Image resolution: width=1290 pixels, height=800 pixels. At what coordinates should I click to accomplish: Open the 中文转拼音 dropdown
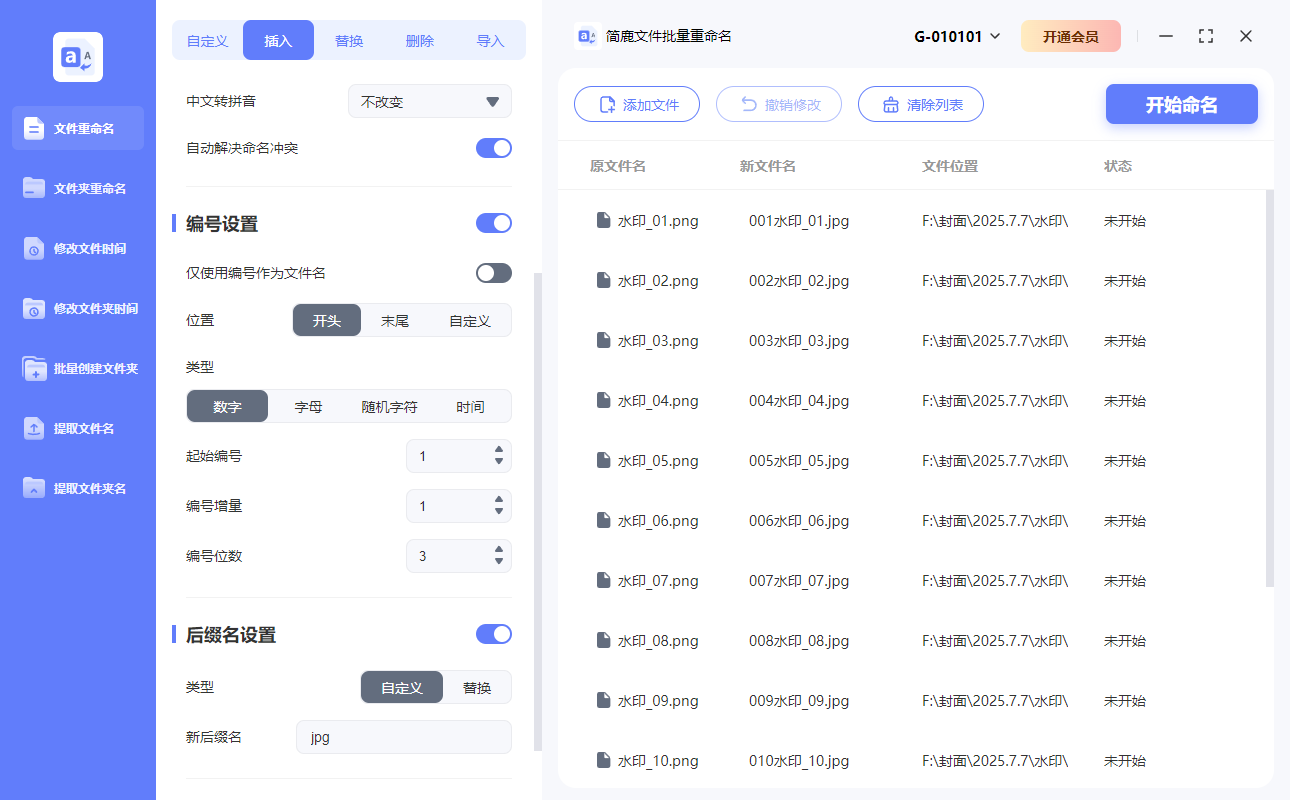coord(429,101)
